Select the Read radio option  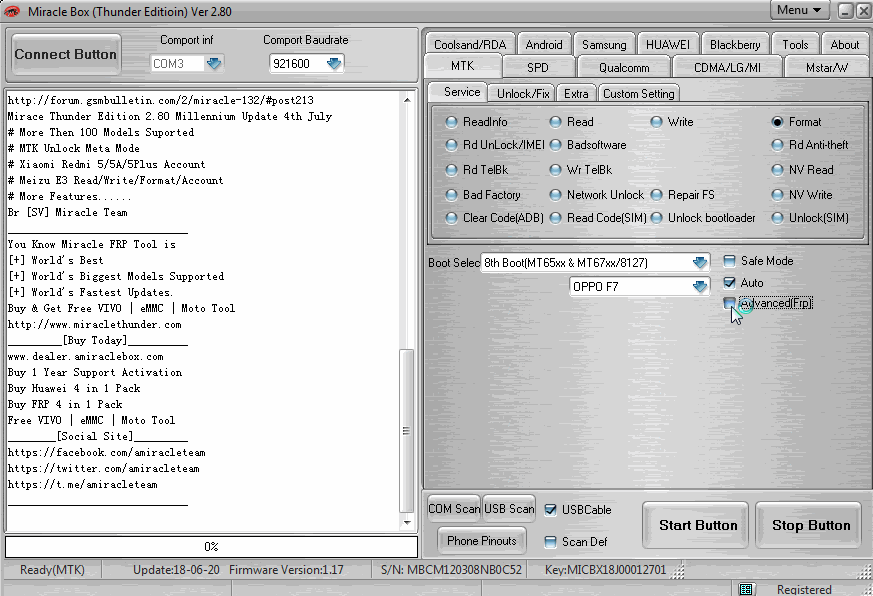[x=555, y=122]
